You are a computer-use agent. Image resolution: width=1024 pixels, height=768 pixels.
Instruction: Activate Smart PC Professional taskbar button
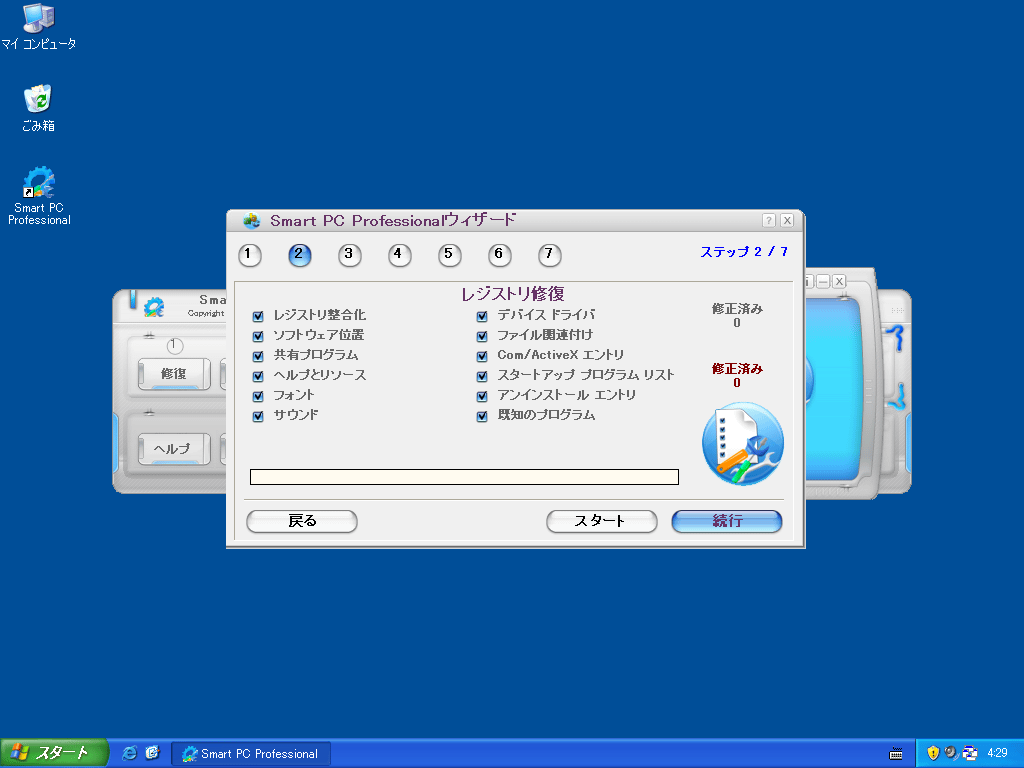(251, 754)
